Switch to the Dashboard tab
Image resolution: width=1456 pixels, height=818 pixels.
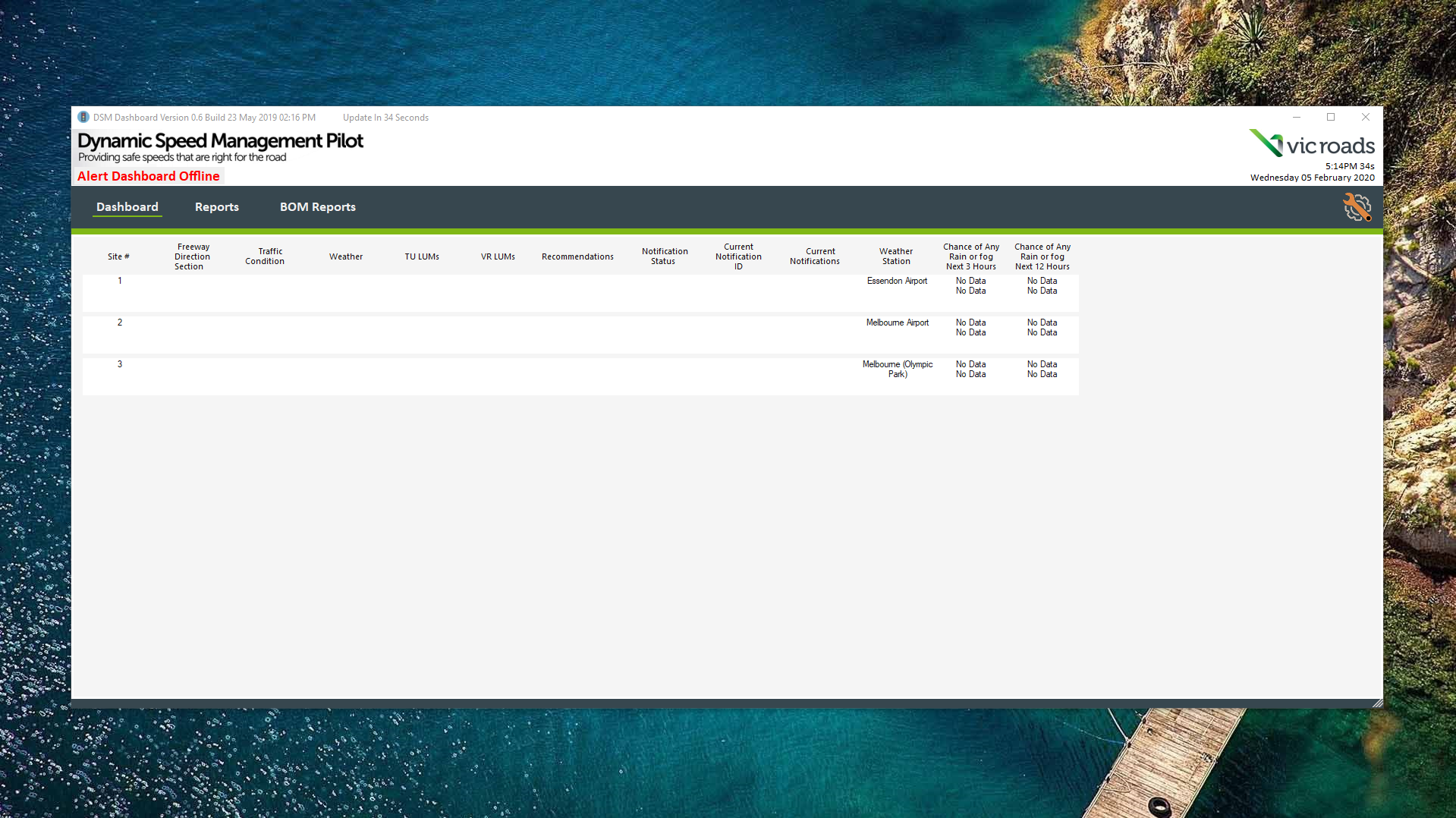[x=127, y=207]
